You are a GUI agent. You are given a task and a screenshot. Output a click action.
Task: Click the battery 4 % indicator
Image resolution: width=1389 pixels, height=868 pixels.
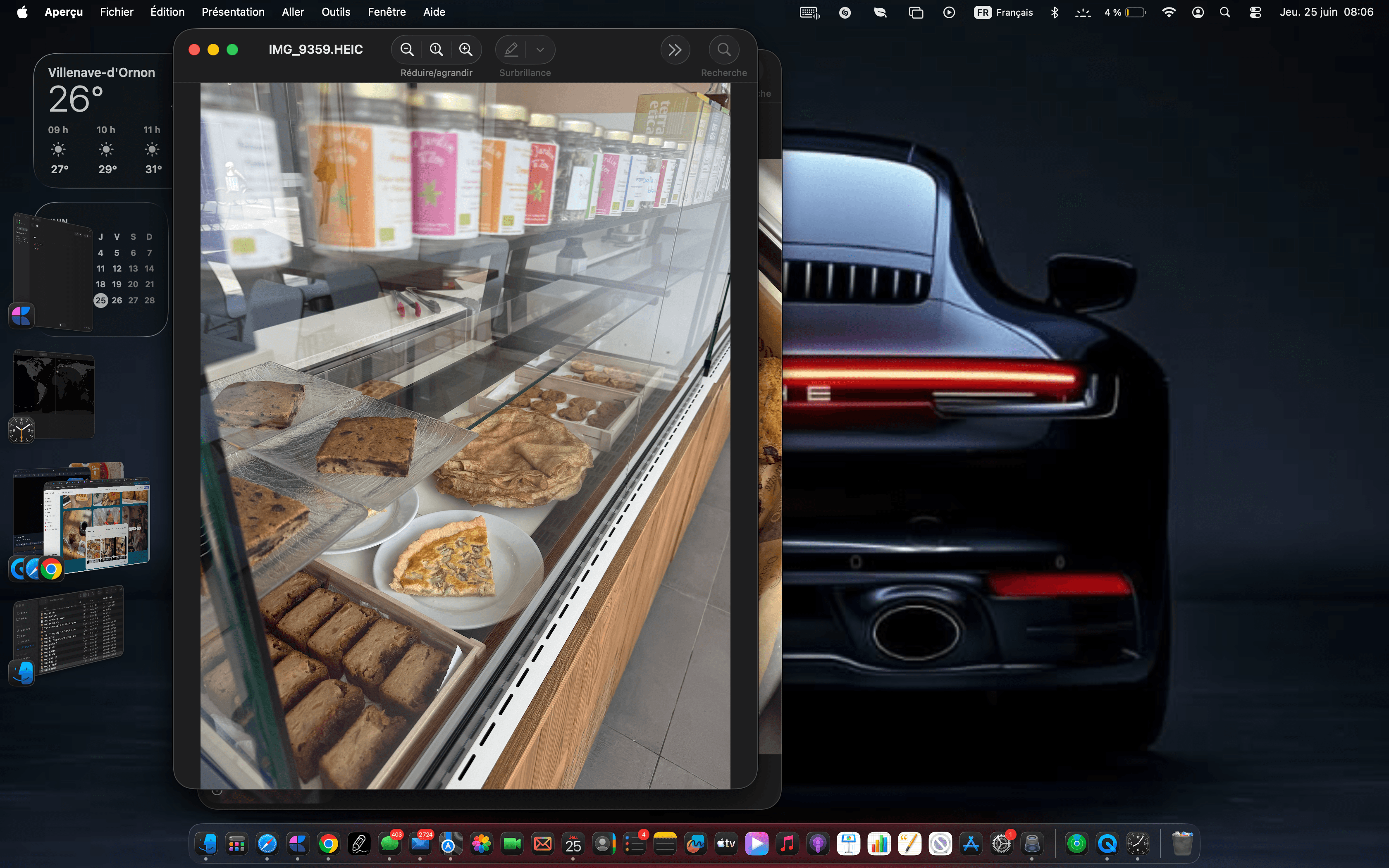pos(1125,12)
